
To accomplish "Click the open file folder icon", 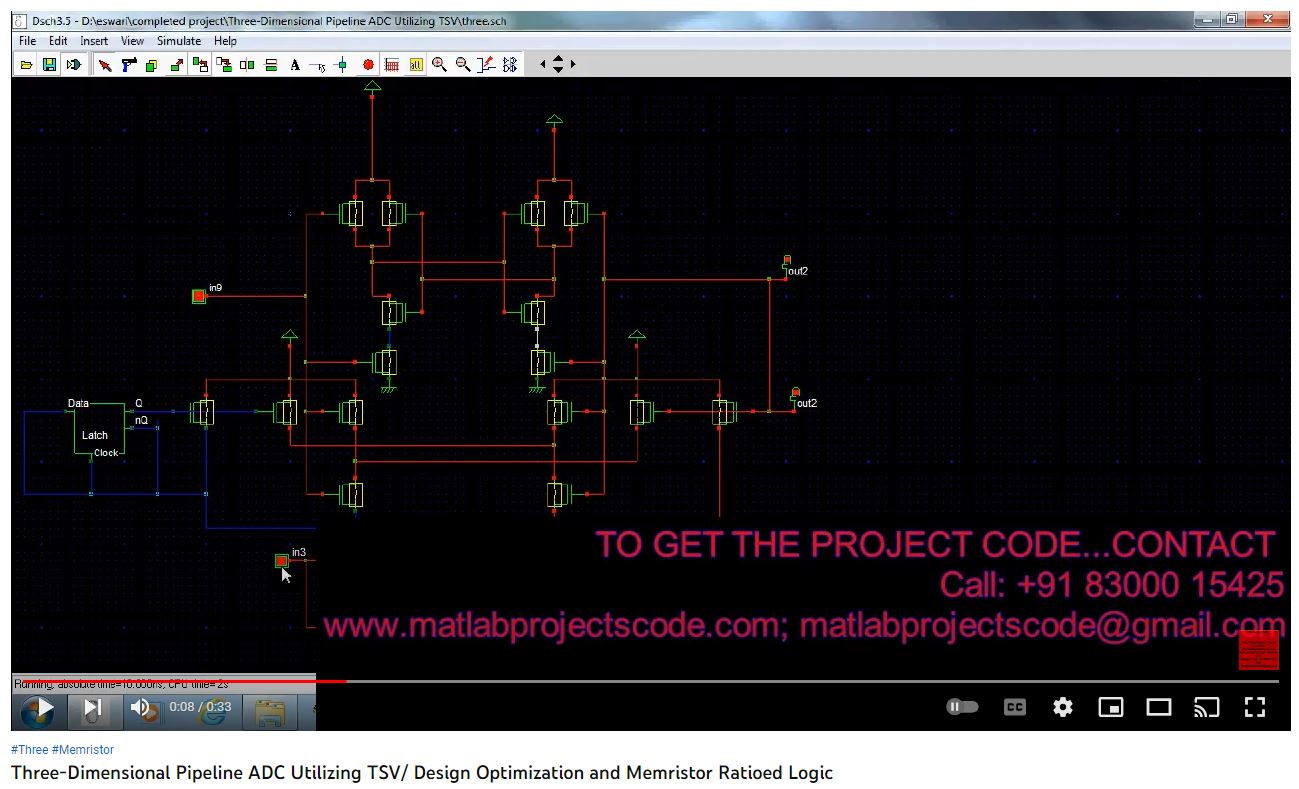I will [27, 65].
